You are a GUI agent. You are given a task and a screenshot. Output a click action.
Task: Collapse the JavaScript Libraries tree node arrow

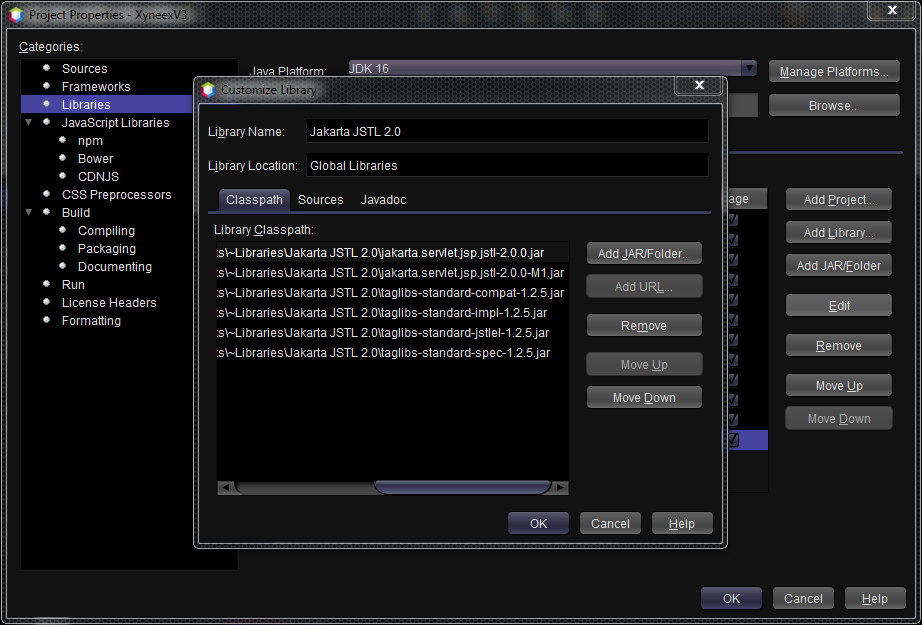pos(29,122)
